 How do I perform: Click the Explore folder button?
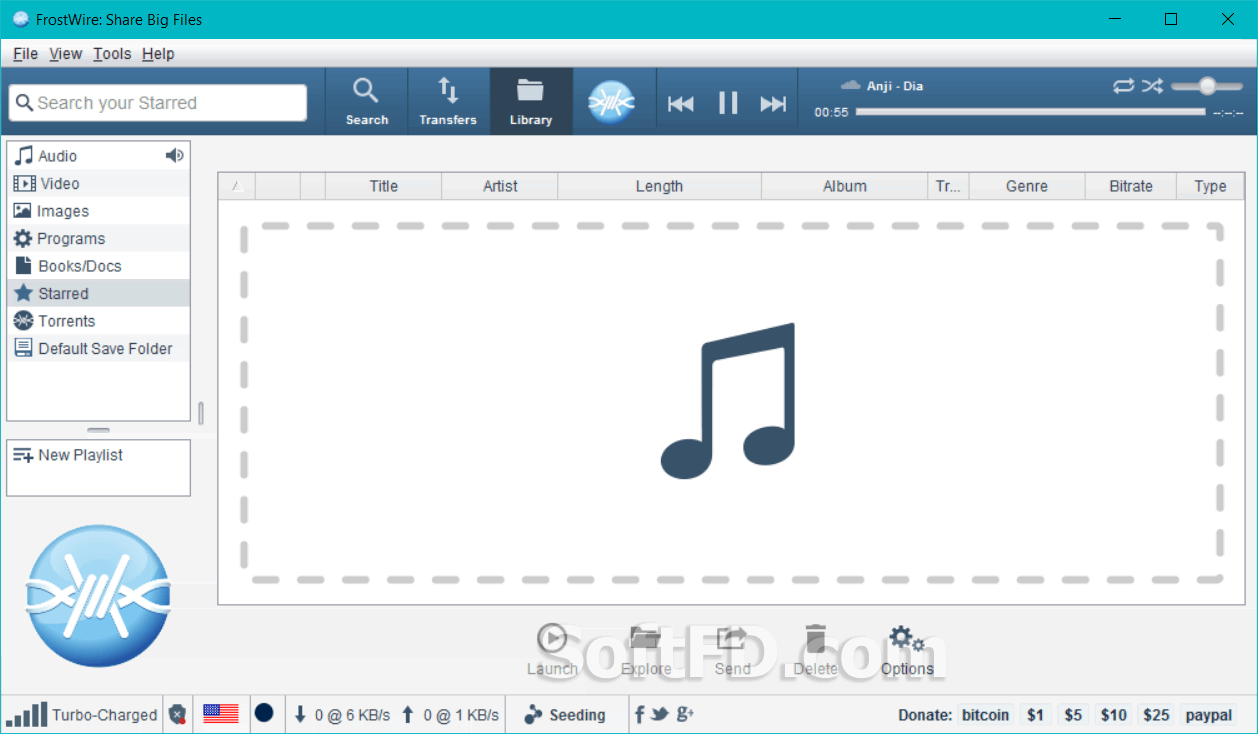point(646,650)
